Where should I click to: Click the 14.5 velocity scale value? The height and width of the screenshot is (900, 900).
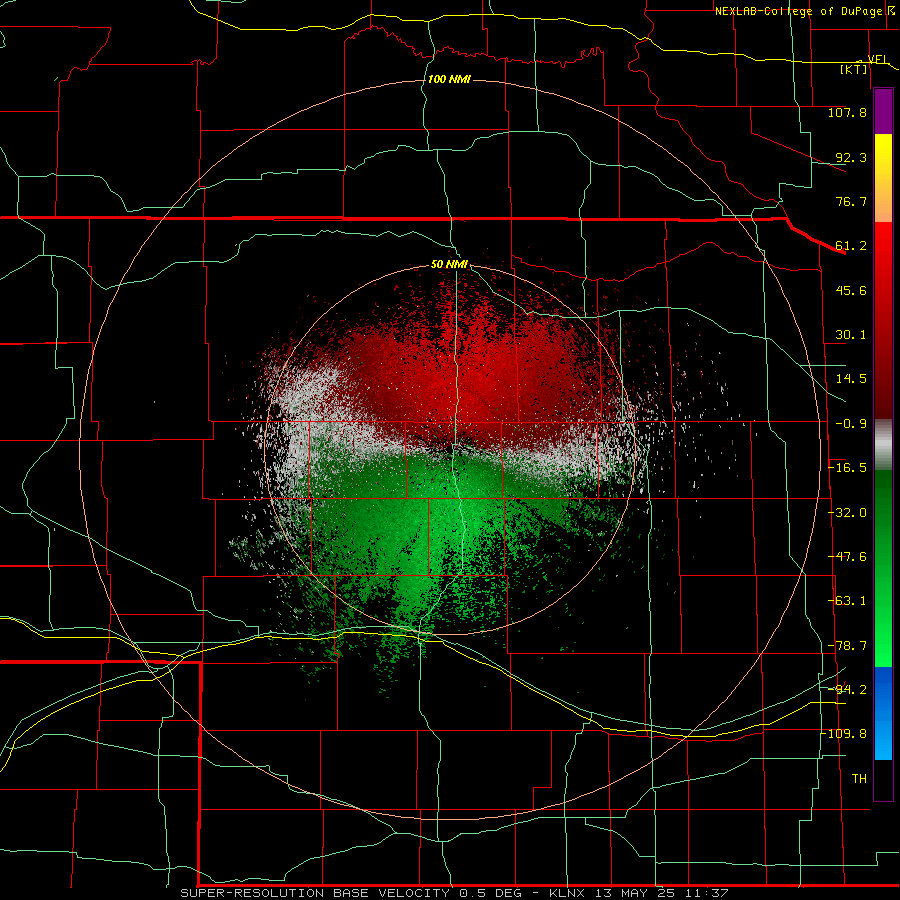(851, 379)
